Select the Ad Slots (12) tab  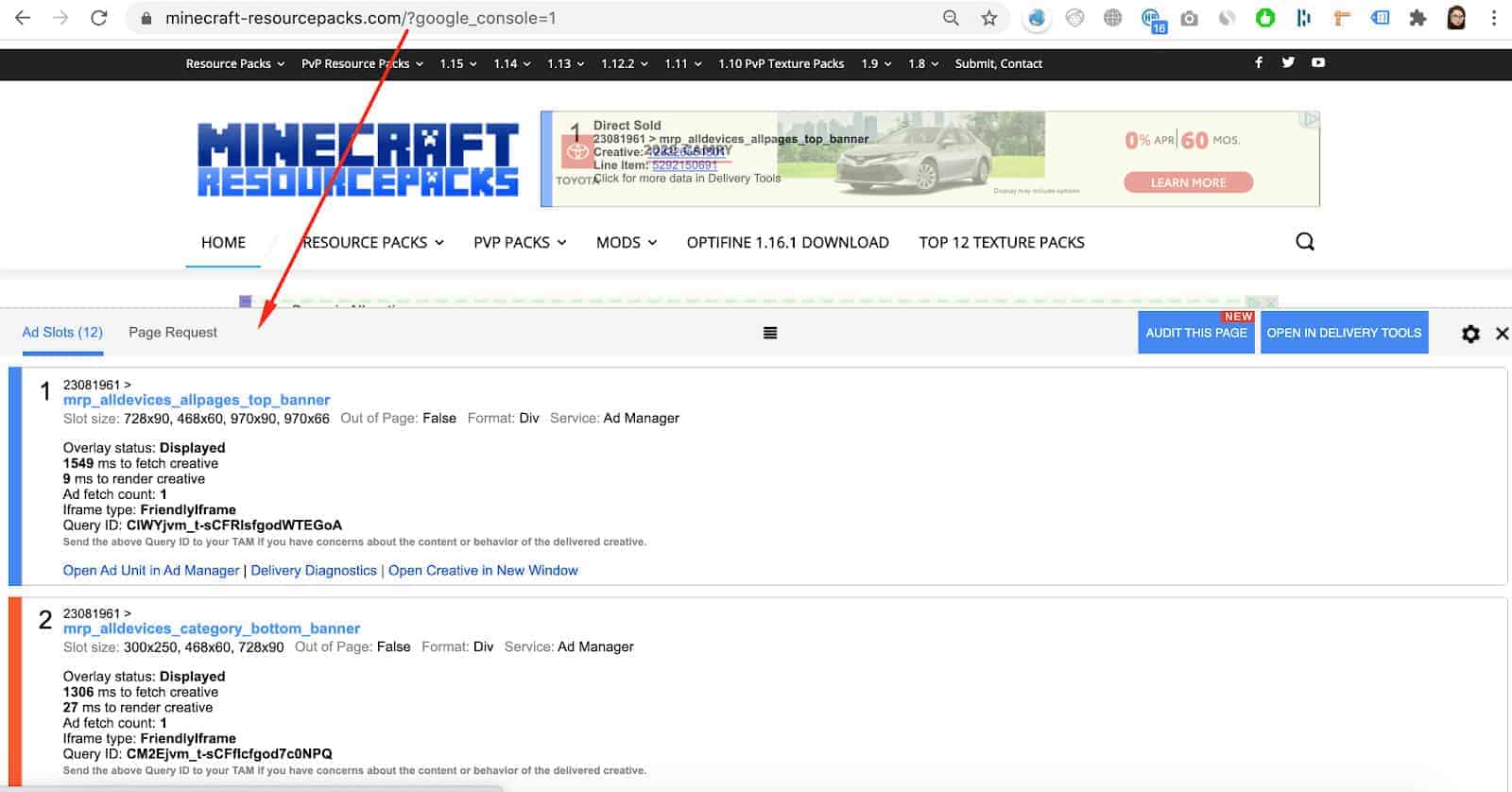tap(62, 333)
